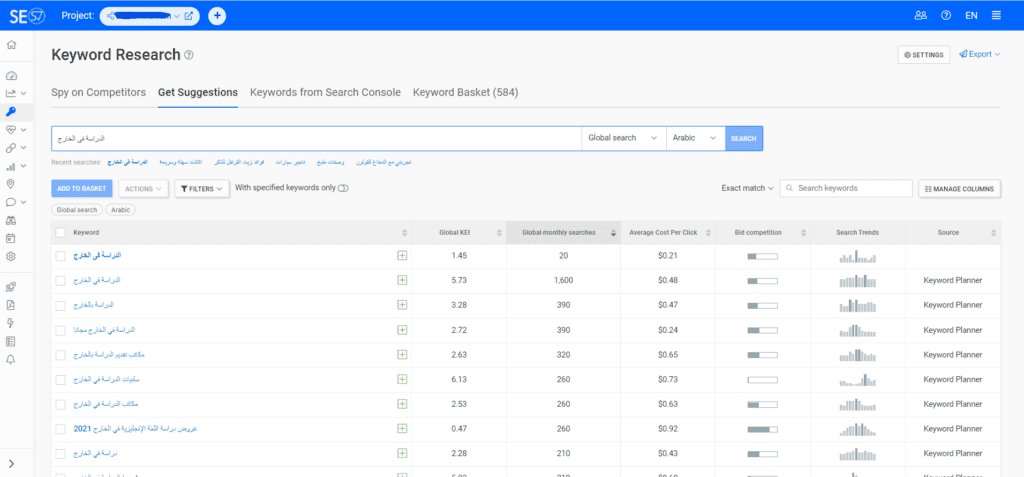Screen dimensions: 1024x477
Task: Toggle With specified keywords only switch
Action: [344, 188]
